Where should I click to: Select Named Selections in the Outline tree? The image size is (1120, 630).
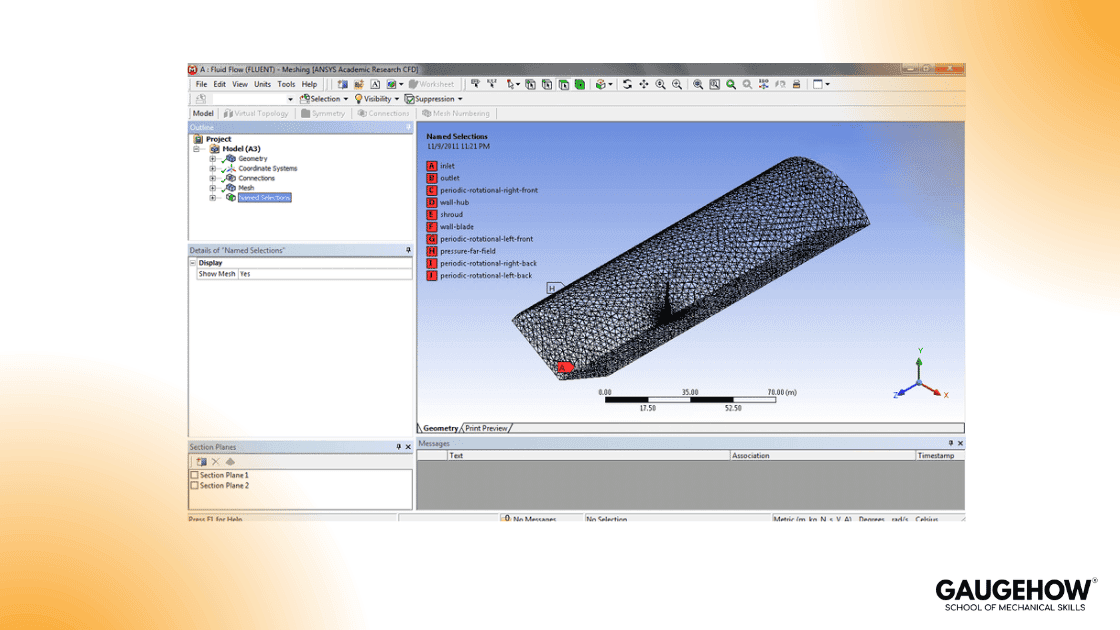click(264, 197)
